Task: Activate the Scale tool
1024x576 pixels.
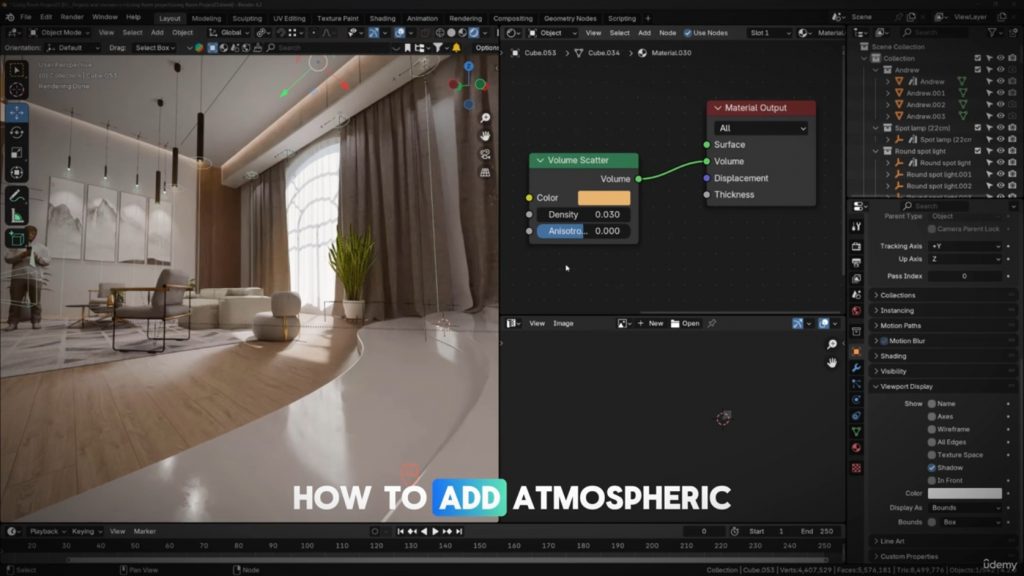Action: tap(16, 152)
